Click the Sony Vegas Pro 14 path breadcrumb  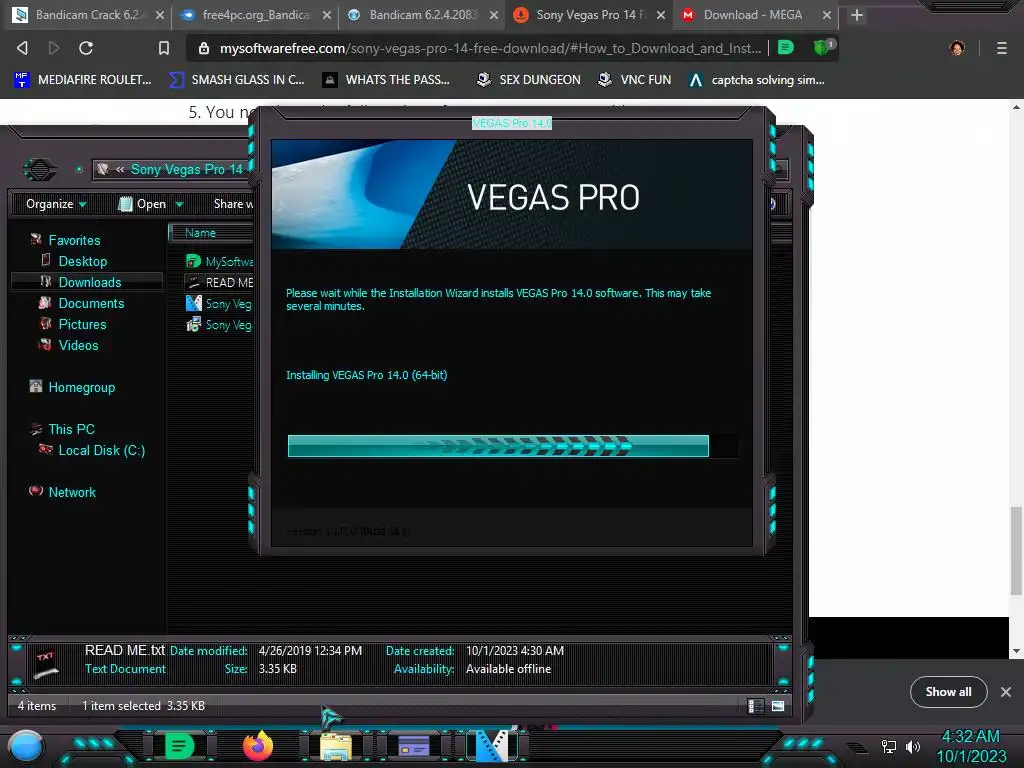186,169
